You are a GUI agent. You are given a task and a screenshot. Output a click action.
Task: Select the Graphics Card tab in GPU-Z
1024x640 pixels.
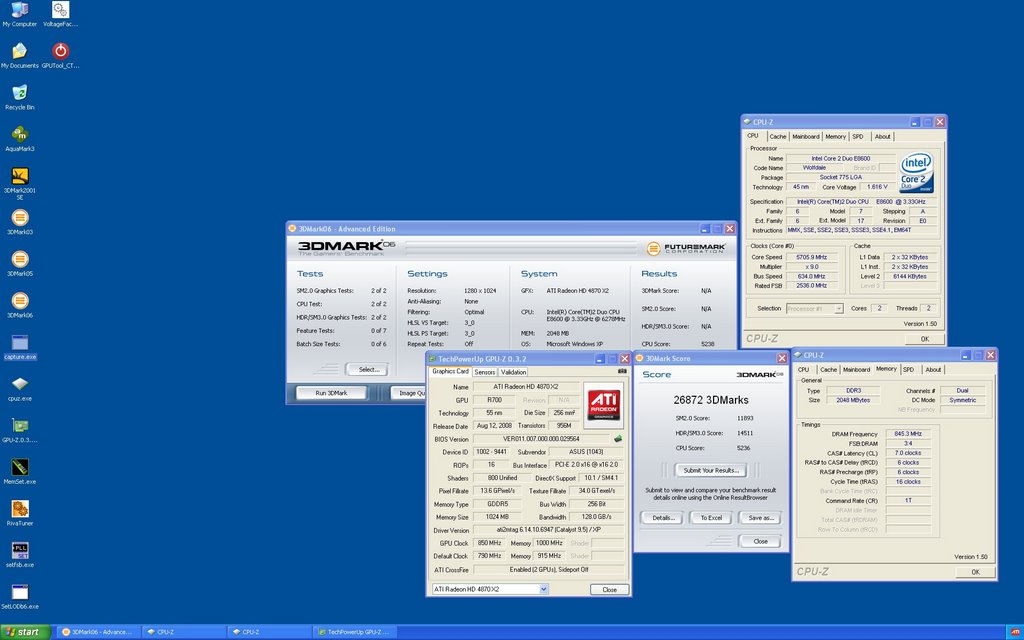(x=451, y=371)
